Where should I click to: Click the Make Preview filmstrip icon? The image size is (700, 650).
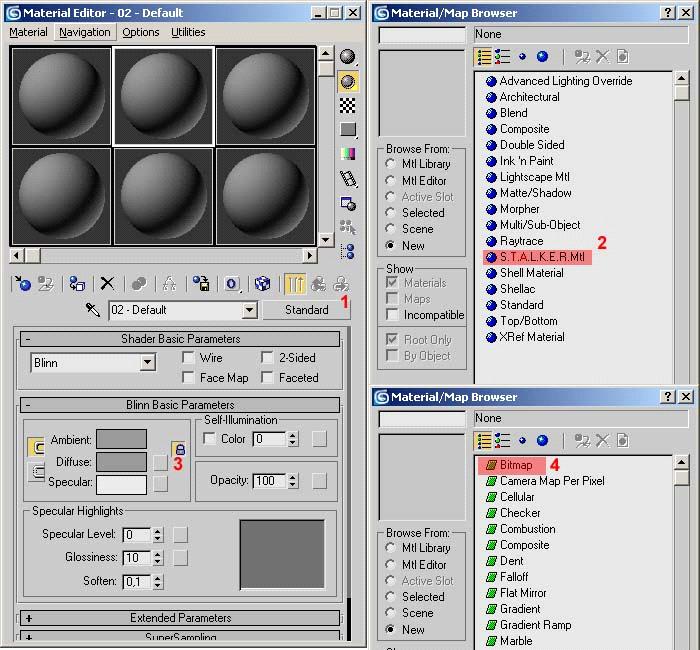pyautogui.click(x=348, y=179)
